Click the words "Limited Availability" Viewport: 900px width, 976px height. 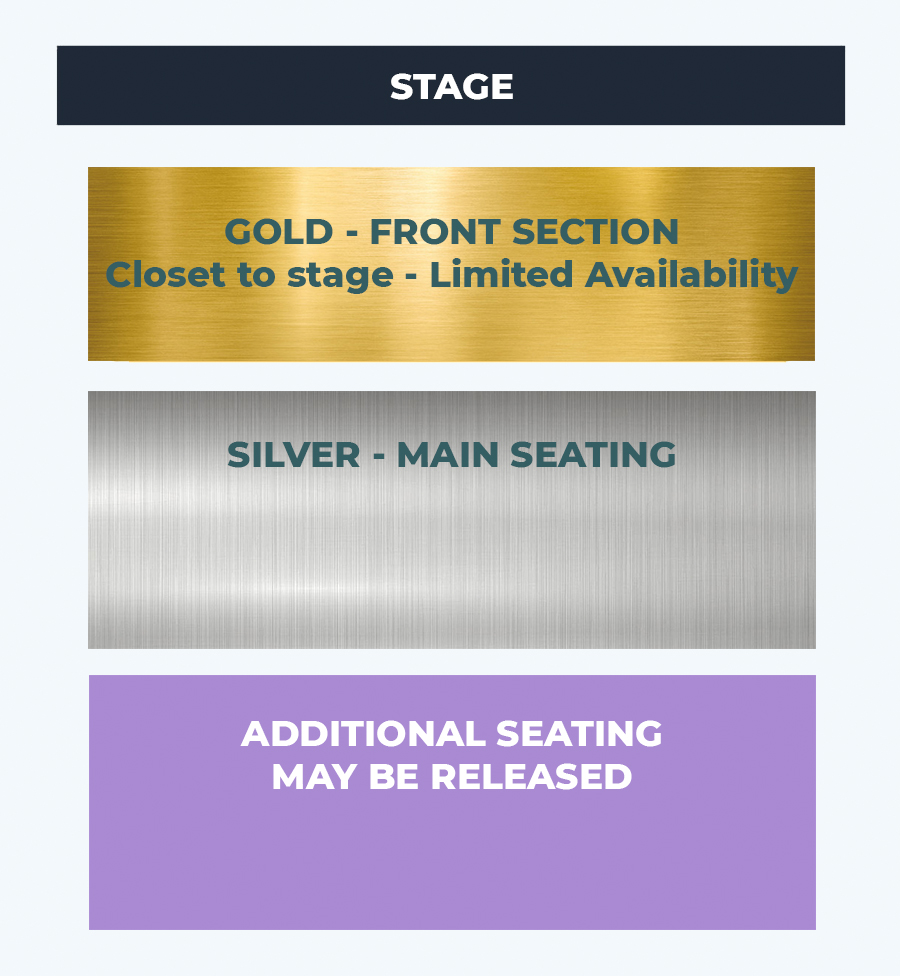coord(613,275)
